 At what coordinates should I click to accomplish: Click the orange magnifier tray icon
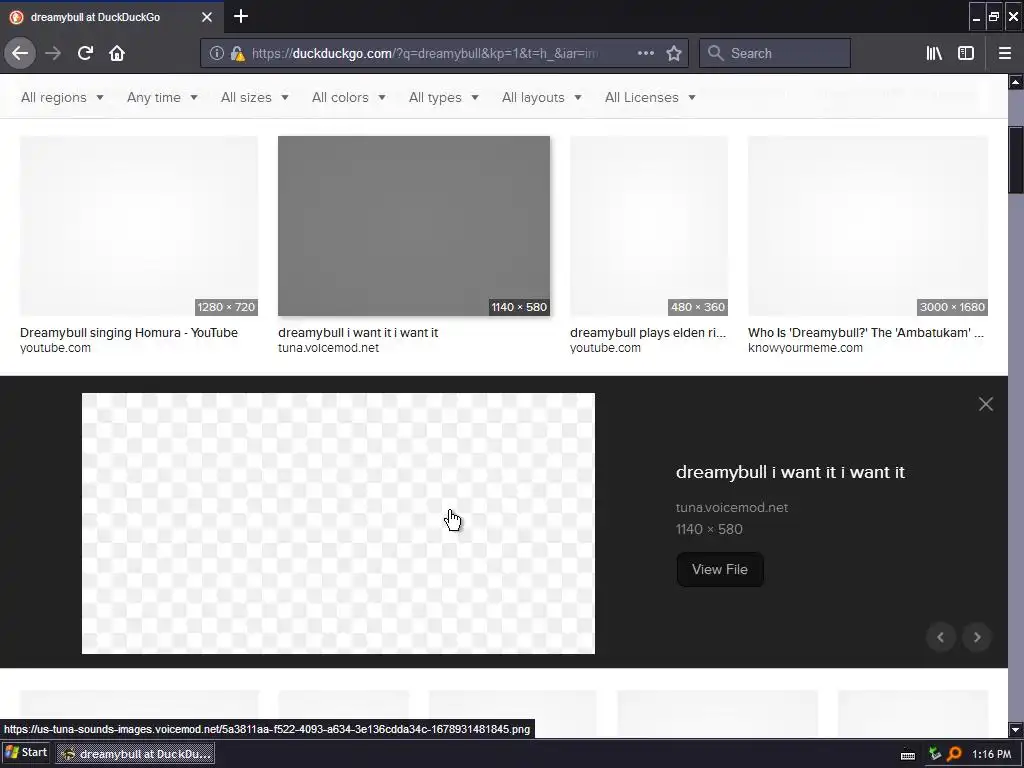point(954,754)
